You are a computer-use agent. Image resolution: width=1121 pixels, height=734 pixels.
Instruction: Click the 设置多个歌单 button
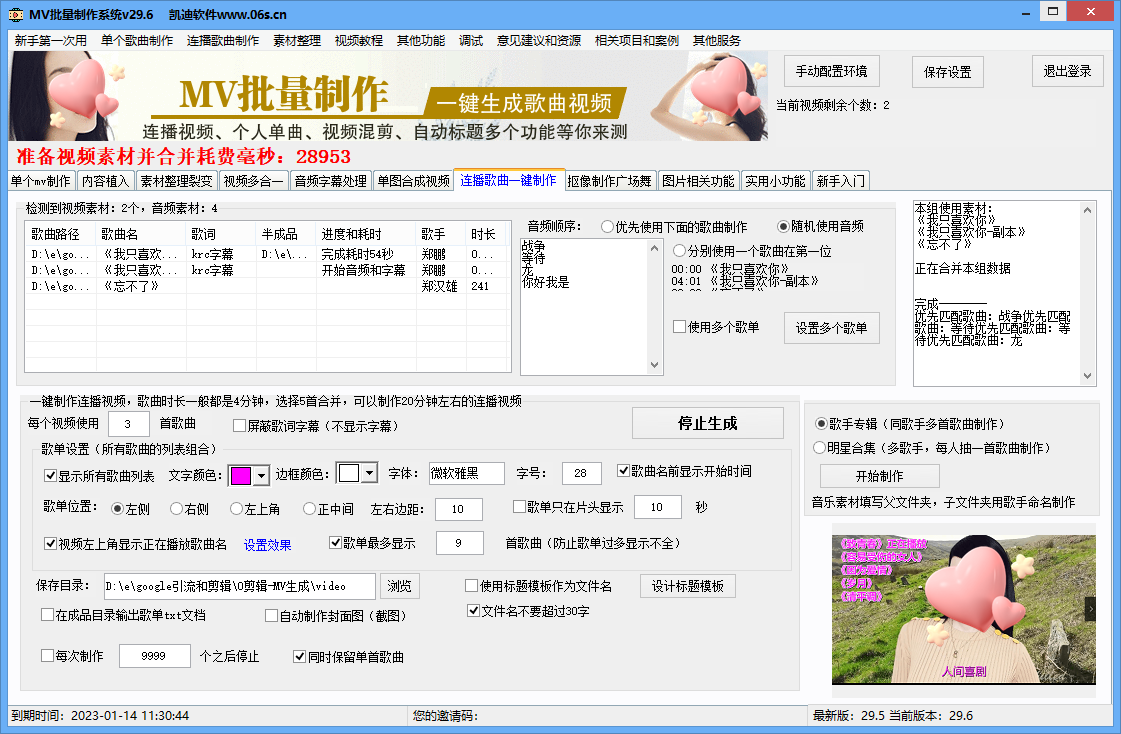[831, 328]
